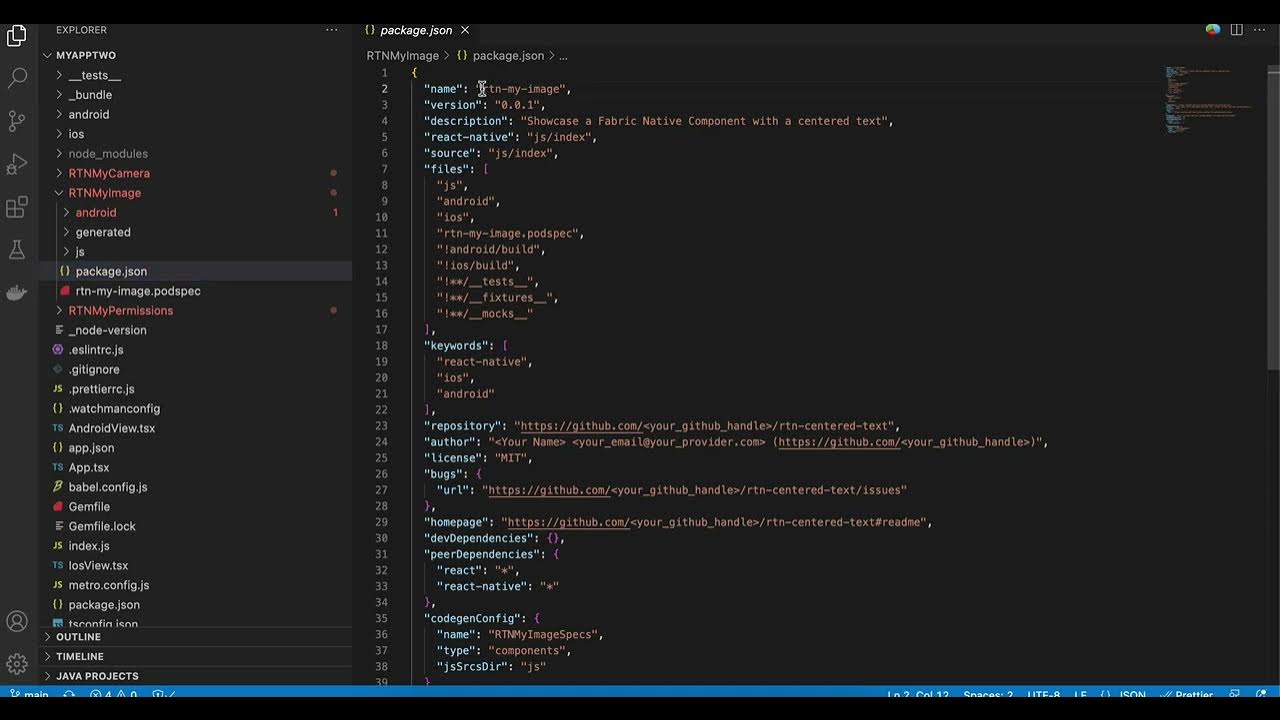Expand the ios folder
Viewport: 1280px width, 720px height.
76,134
